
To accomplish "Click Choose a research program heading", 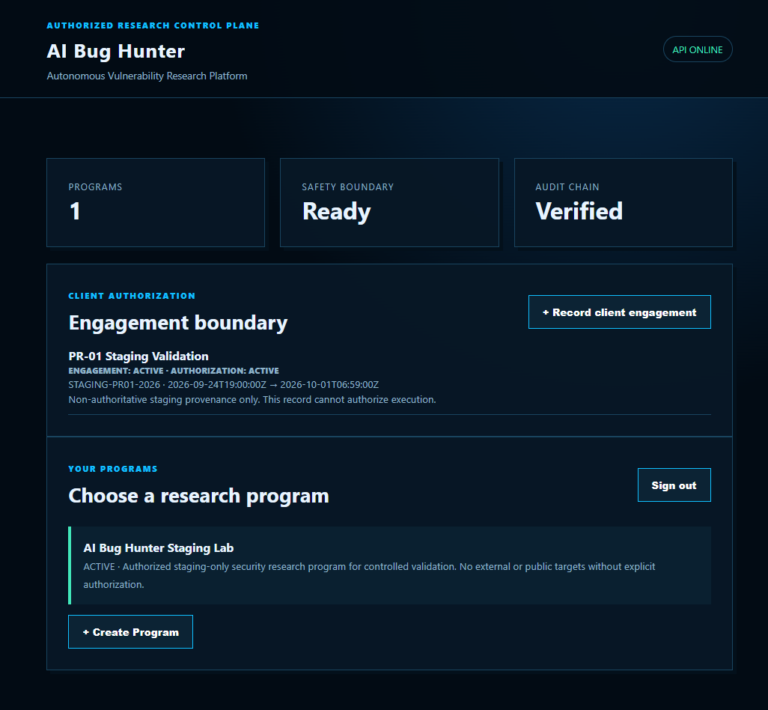I will pos(198,496).
